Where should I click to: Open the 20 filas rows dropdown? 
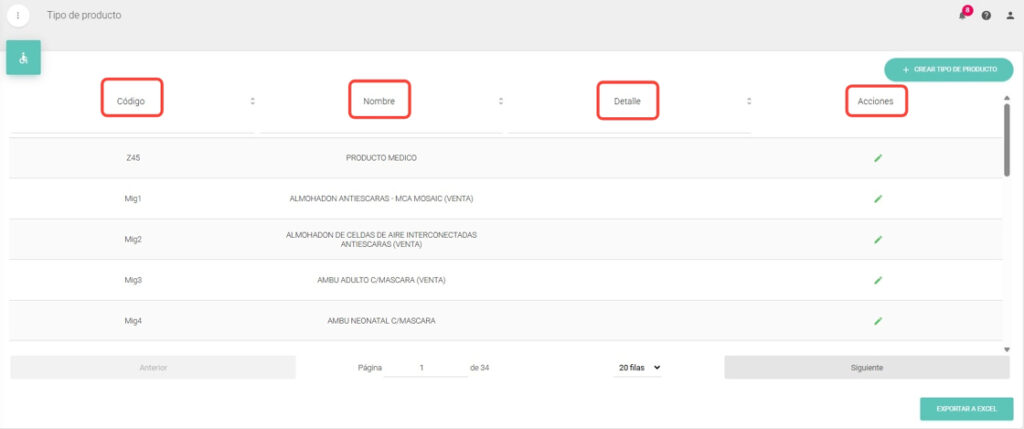tap(639, 368)
